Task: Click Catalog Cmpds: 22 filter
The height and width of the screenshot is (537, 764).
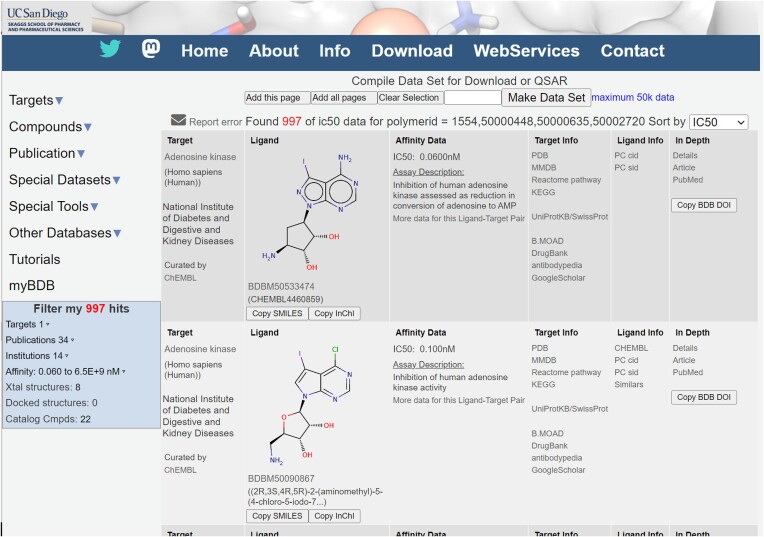Action: point(48,419)
